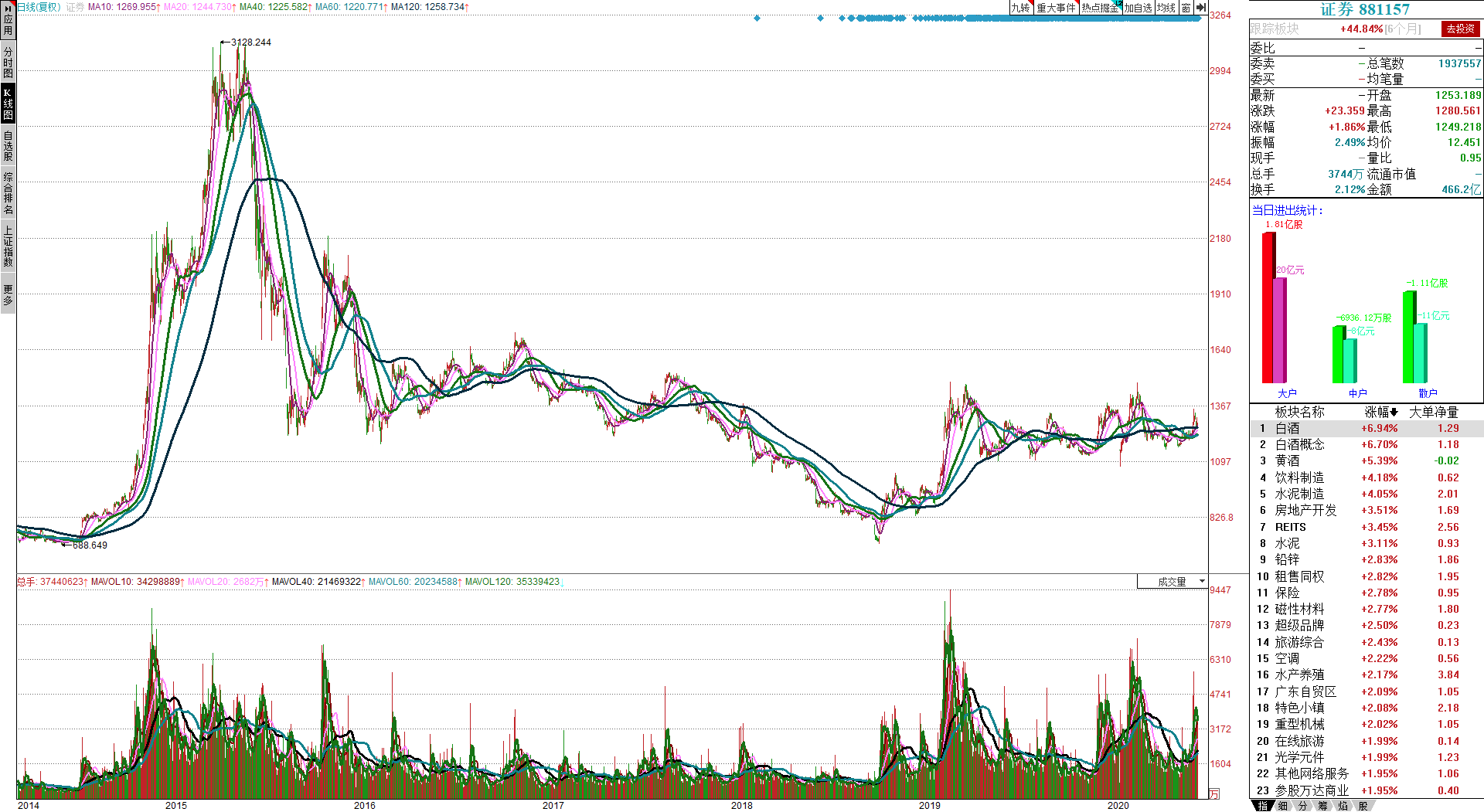Click the 散户 label under flow chart
The height and width of the screenshot is (812, 1484).
[x=1428, y=393]
